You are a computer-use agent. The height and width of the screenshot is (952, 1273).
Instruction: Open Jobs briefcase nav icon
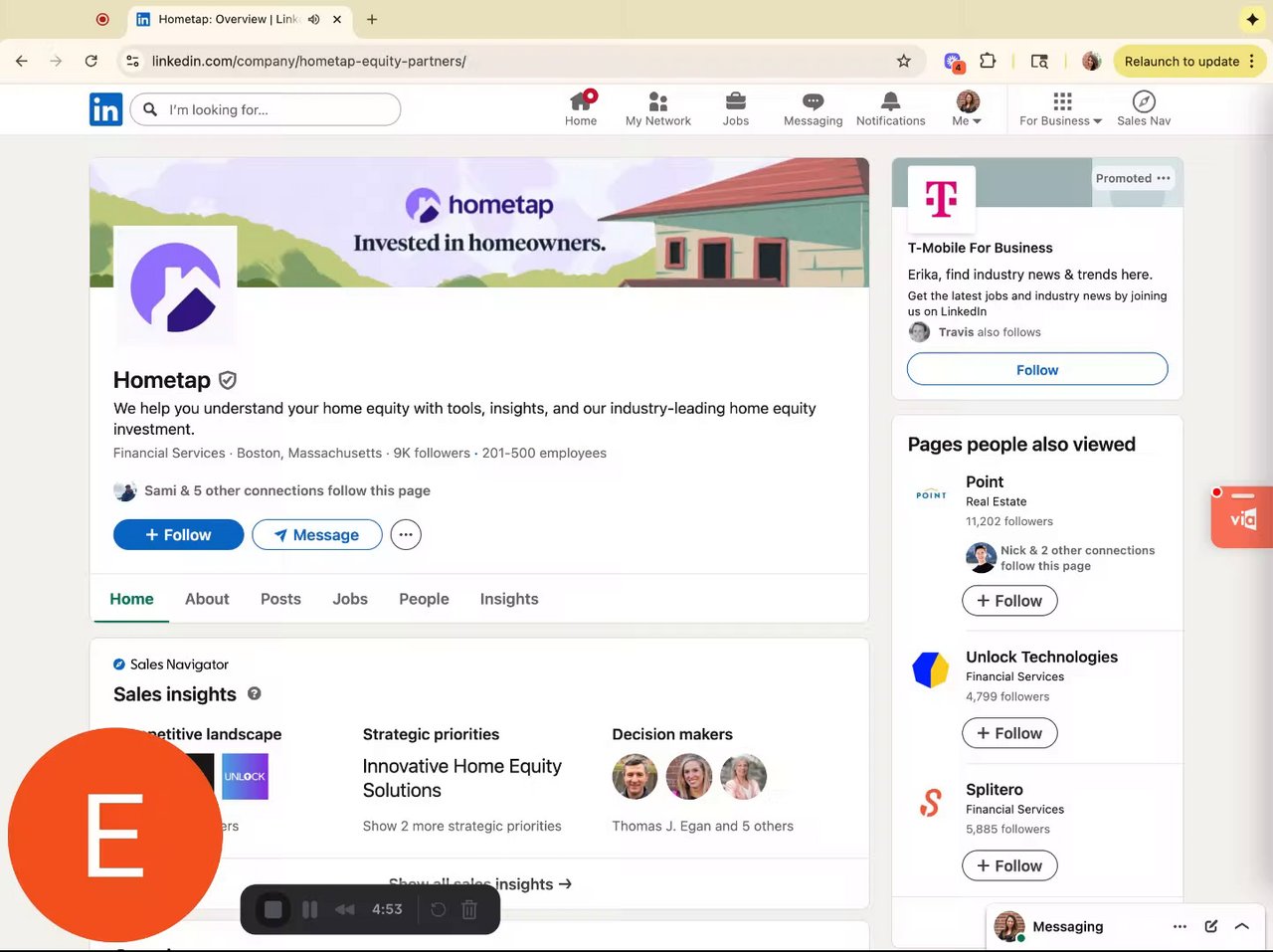736,108
